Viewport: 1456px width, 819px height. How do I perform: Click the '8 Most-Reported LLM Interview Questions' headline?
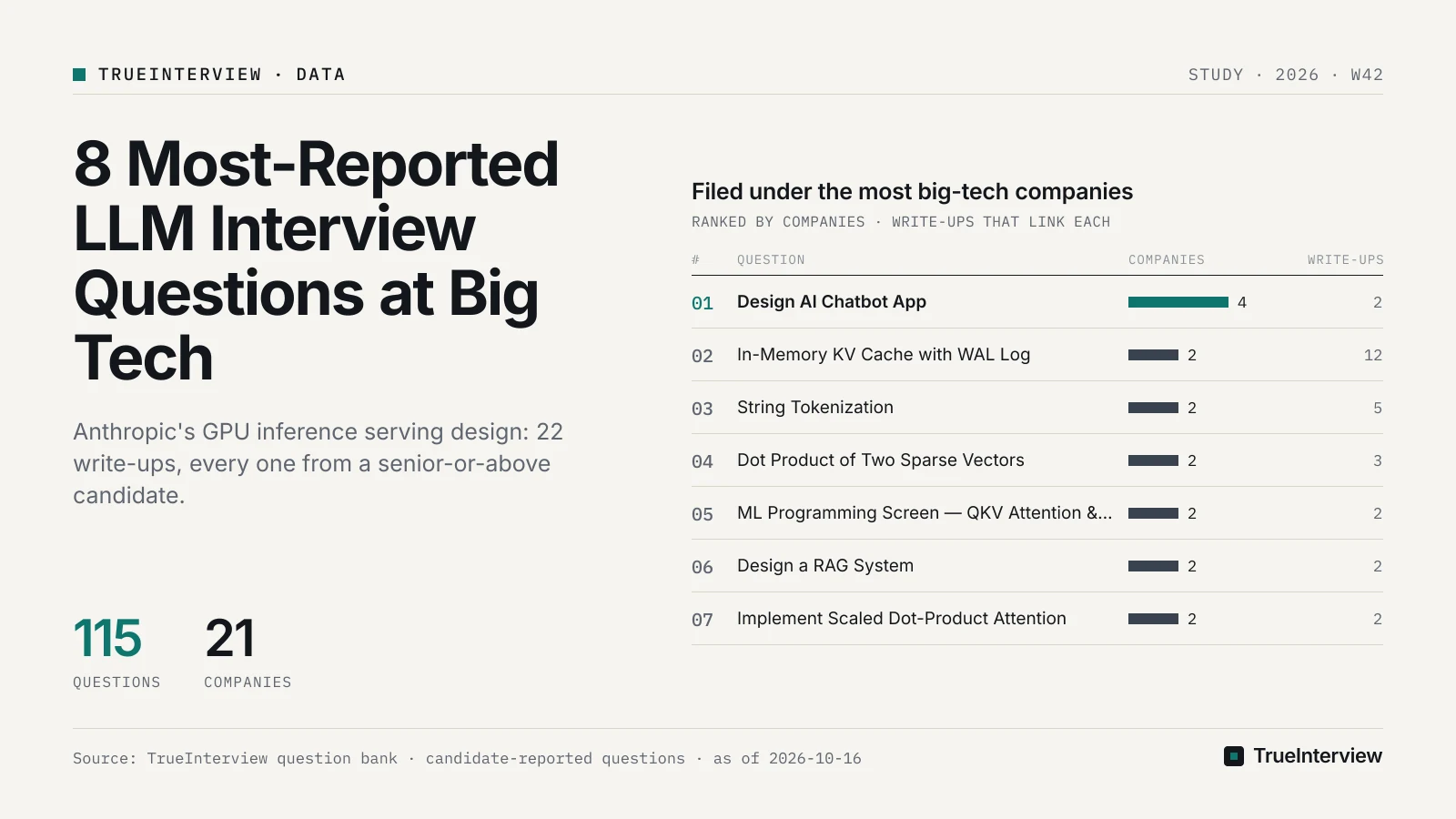pos(316,260)
